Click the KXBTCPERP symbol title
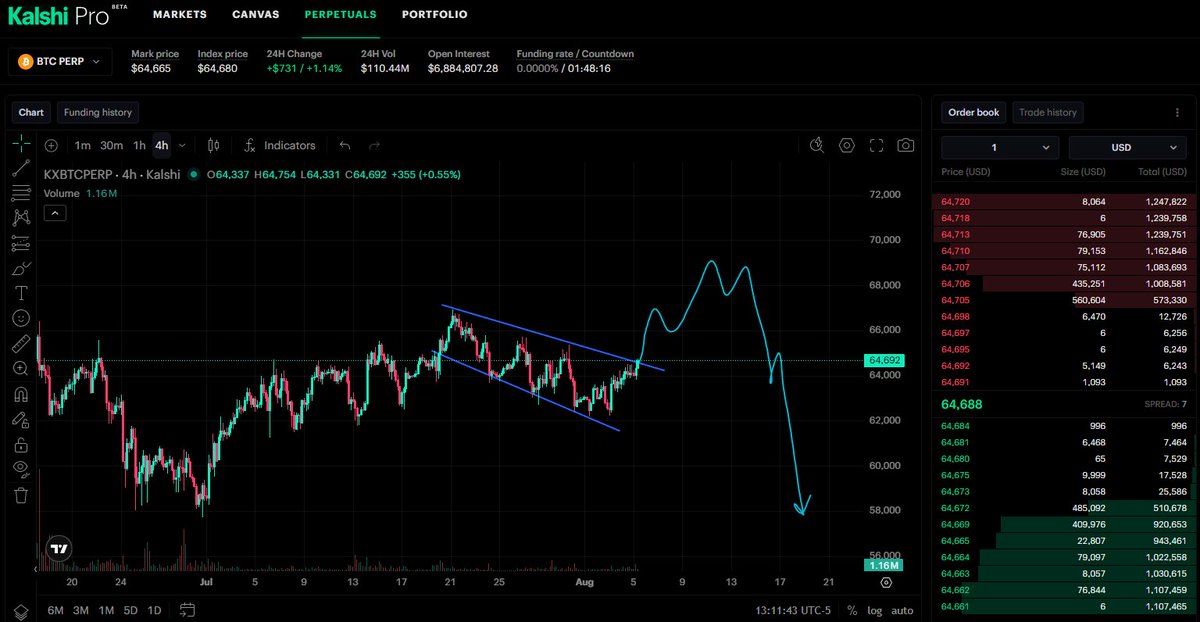The image size is (1200, 622). pos(112,174)
